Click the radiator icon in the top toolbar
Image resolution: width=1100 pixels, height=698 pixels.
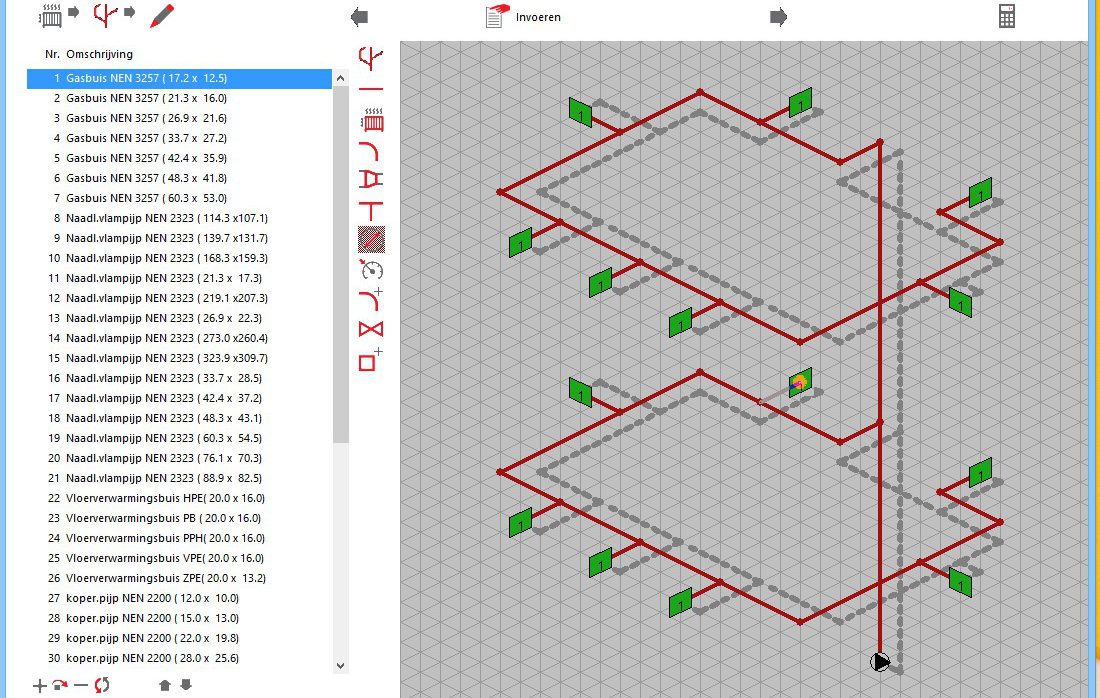[51, 15]
